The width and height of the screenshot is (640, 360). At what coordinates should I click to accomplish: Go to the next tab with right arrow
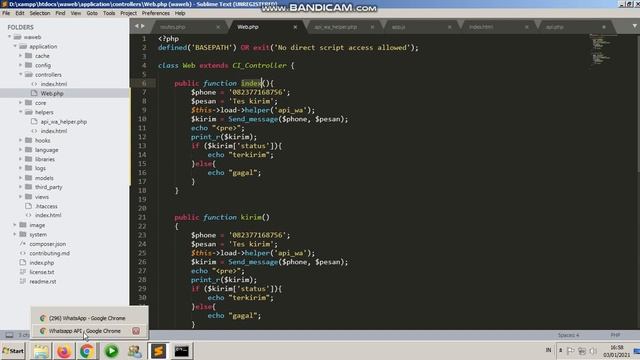(143, 26)
